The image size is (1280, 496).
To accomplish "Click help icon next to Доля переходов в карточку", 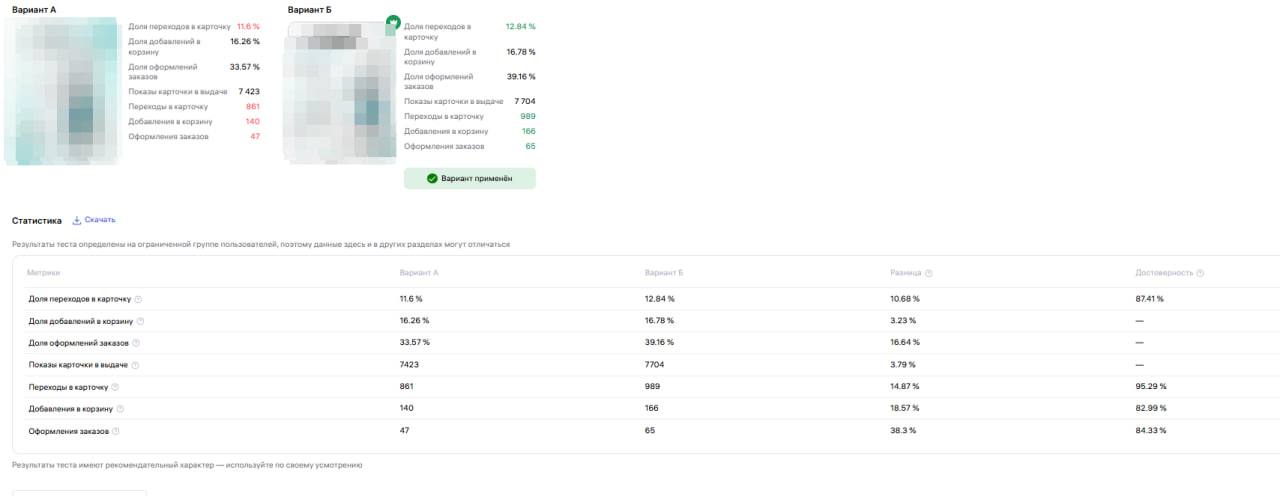I will [x=138, y=299].
